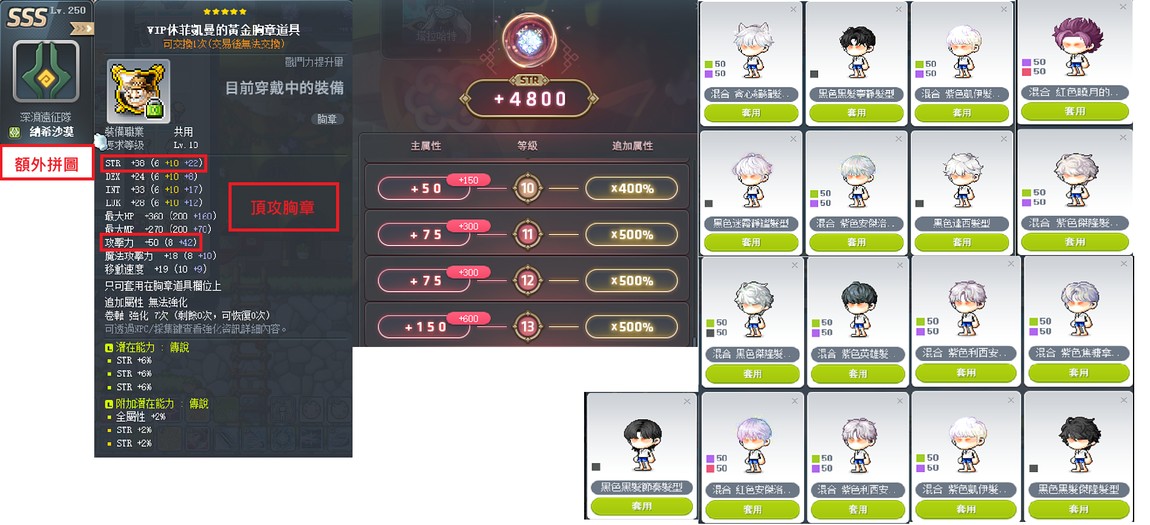Click the SSS rank badge
This screenshot has height=525, width=1150.
click(x=28, y=17)
